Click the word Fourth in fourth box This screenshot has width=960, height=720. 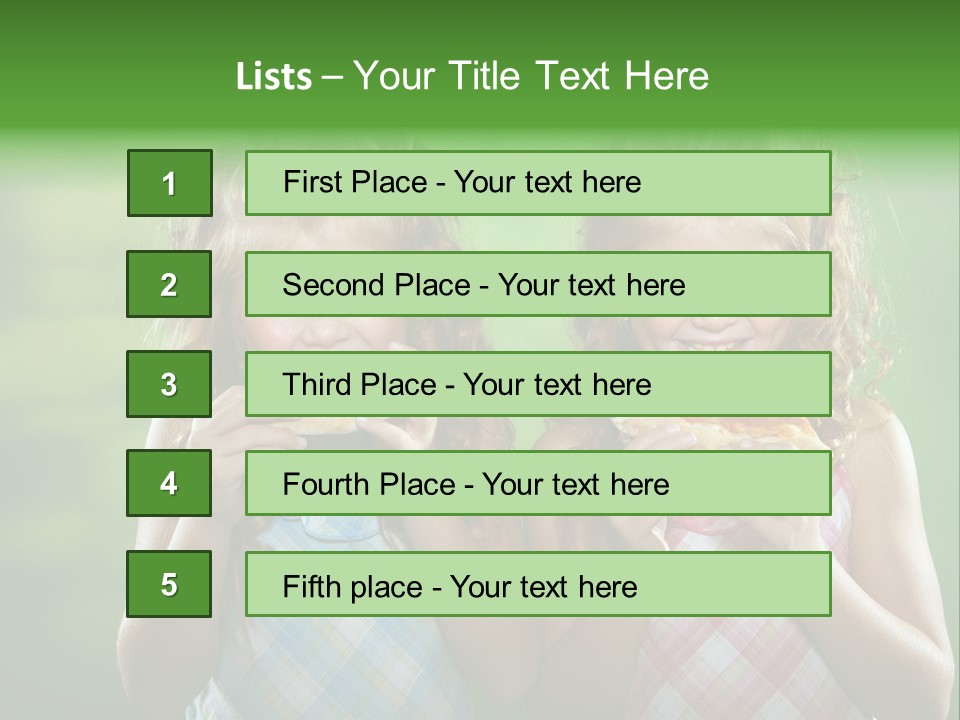click(x=328, y=485)
